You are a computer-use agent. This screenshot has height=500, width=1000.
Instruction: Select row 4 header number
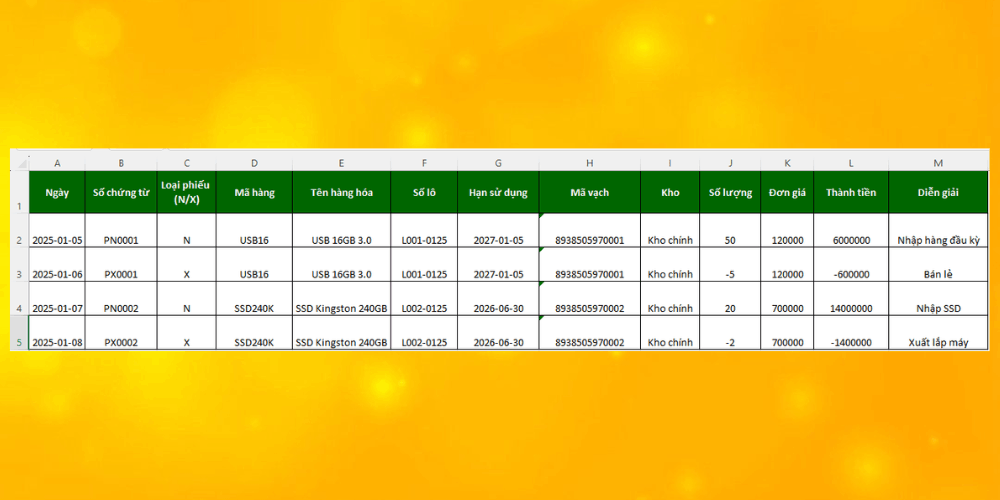coord(20,298)
